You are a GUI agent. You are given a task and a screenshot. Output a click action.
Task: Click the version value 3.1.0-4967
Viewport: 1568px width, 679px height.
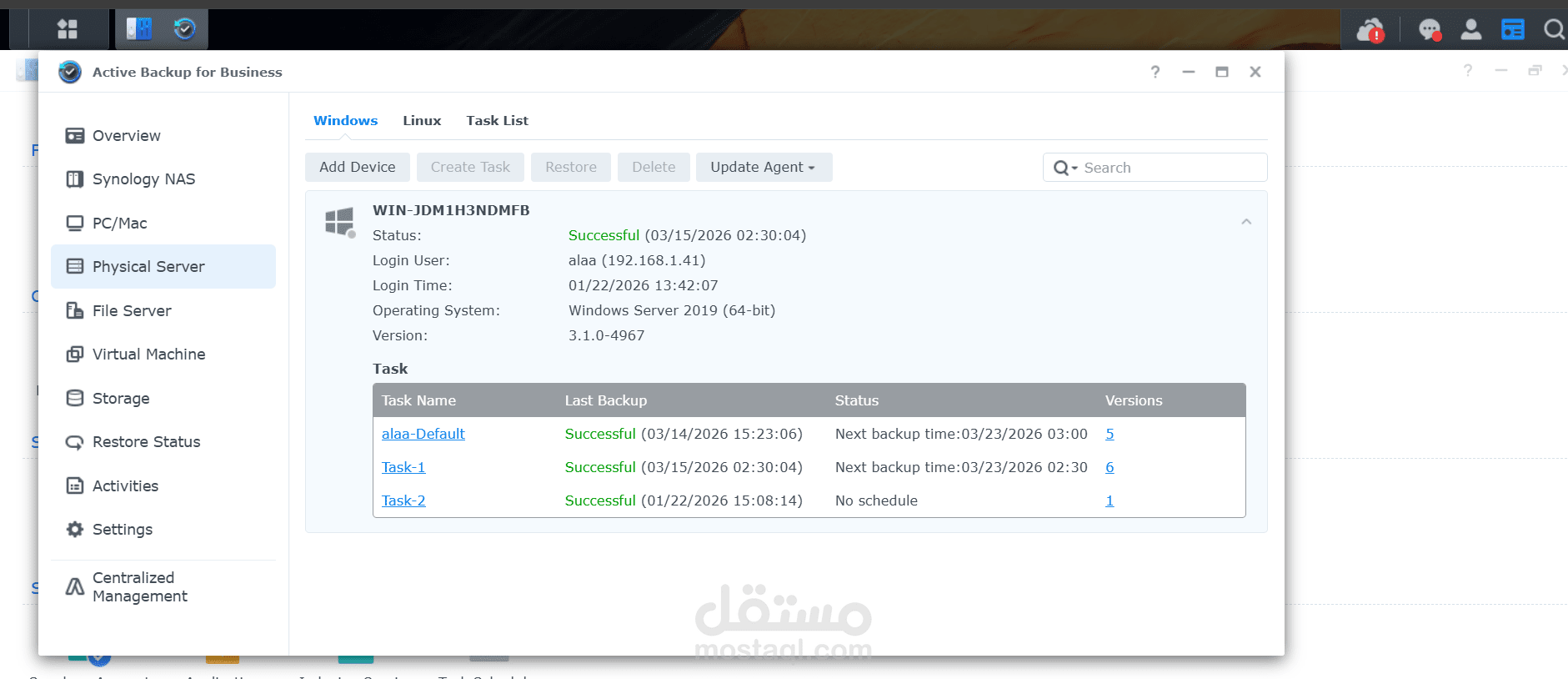[606, 335]
